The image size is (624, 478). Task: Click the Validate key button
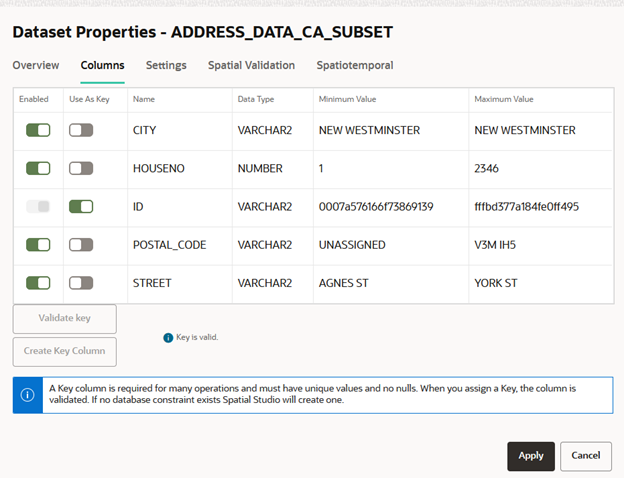pos(65,319)
